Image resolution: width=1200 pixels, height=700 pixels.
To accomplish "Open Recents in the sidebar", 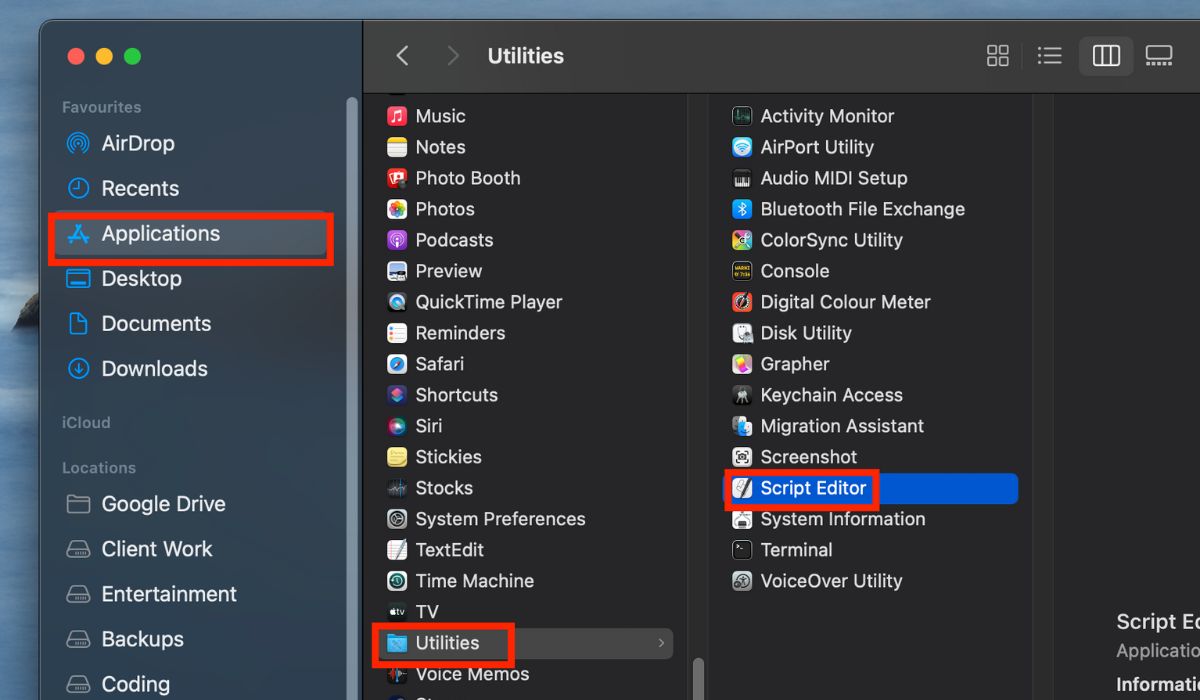I will pyautogui.click(x=122, y=188).
